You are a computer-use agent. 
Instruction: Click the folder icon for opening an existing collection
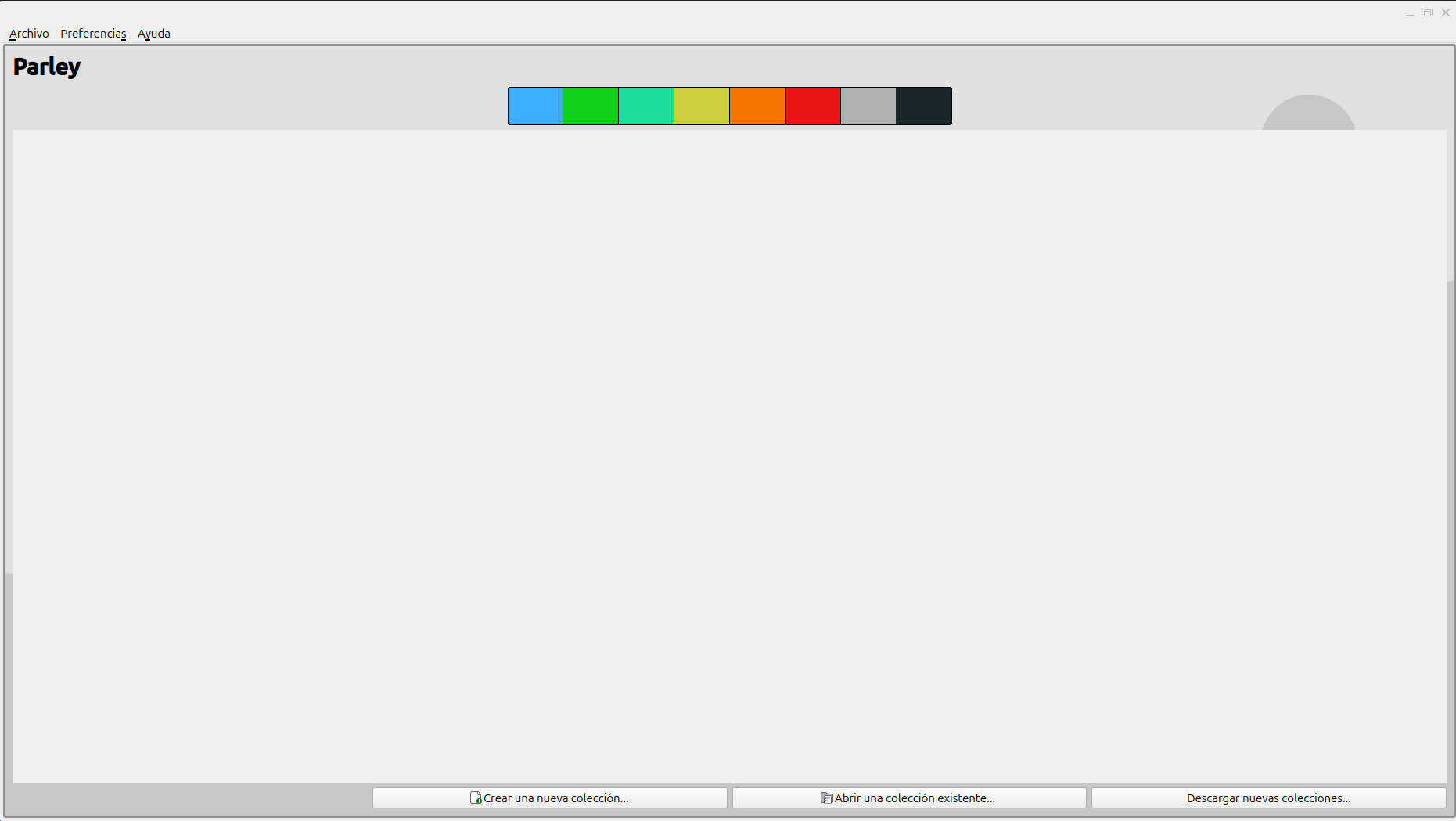click(826, 798)
